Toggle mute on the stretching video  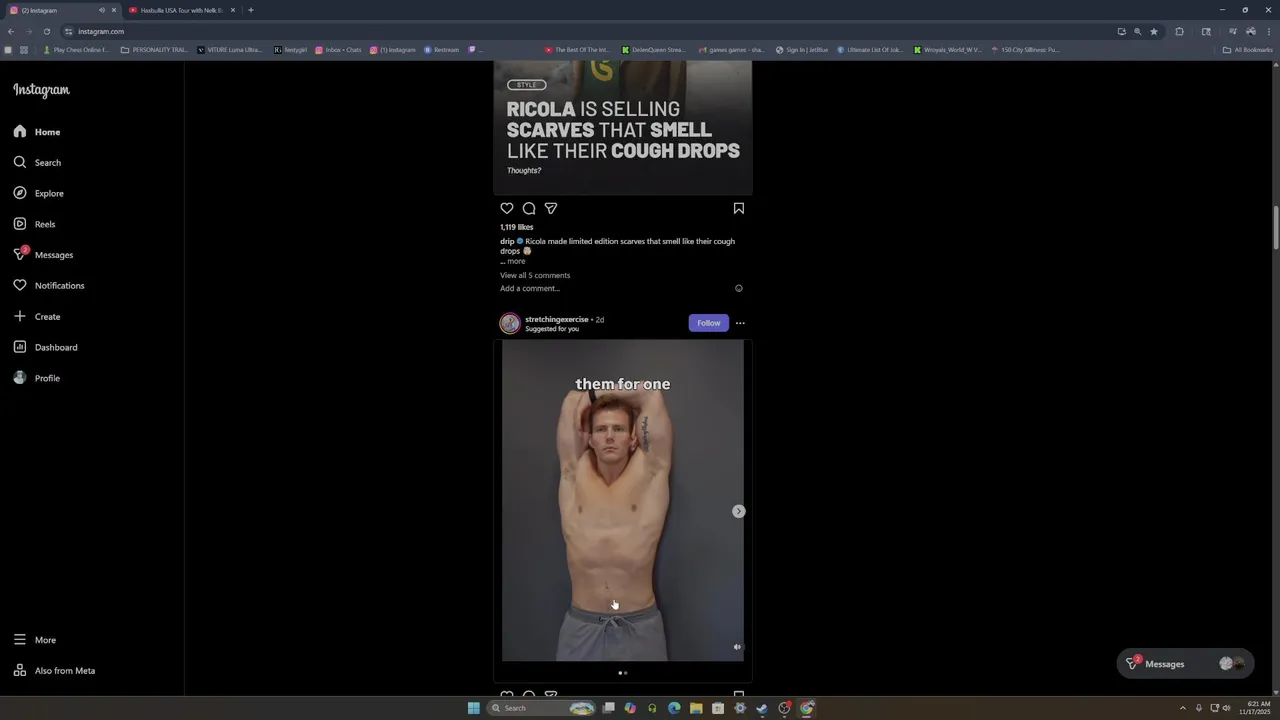737,647
